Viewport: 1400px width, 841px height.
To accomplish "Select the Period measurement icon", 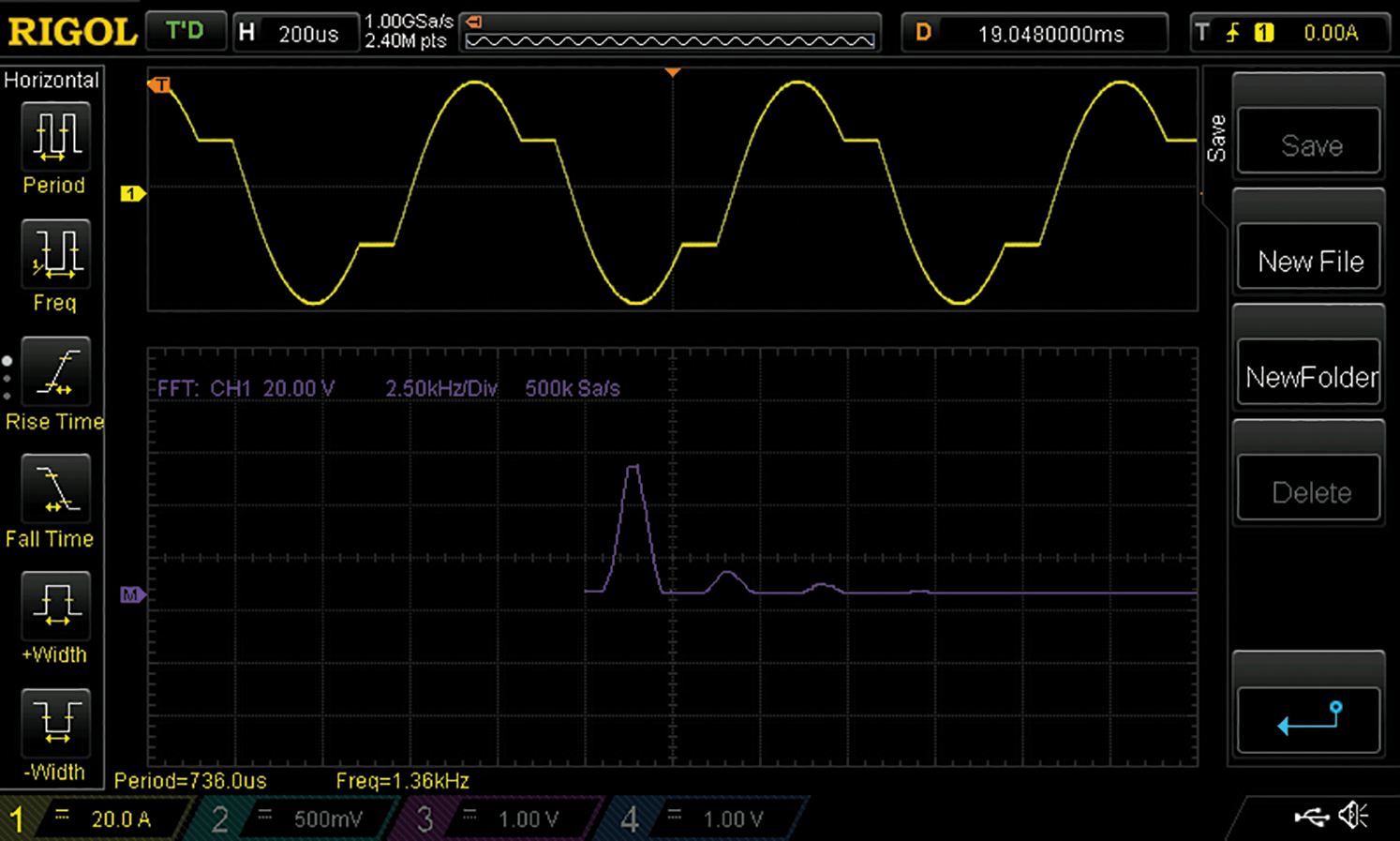I will click(55, 136).
